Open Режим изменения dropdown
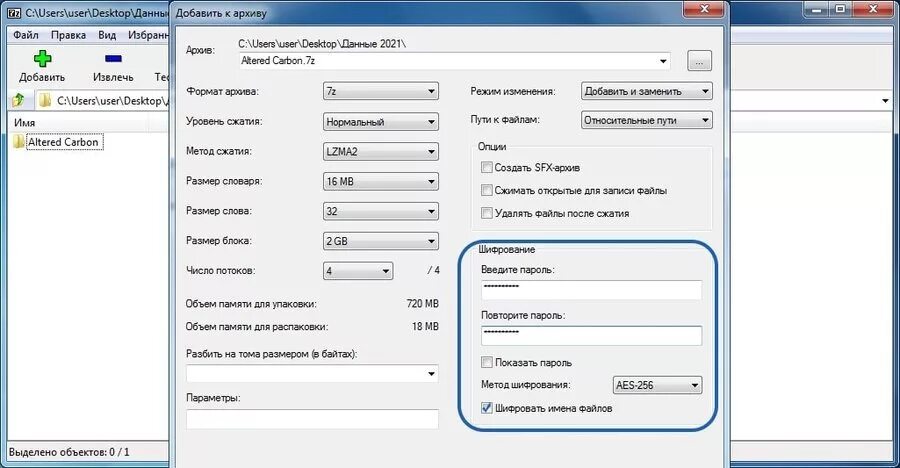This screenshot has height=468, width=900. (647, 91)
